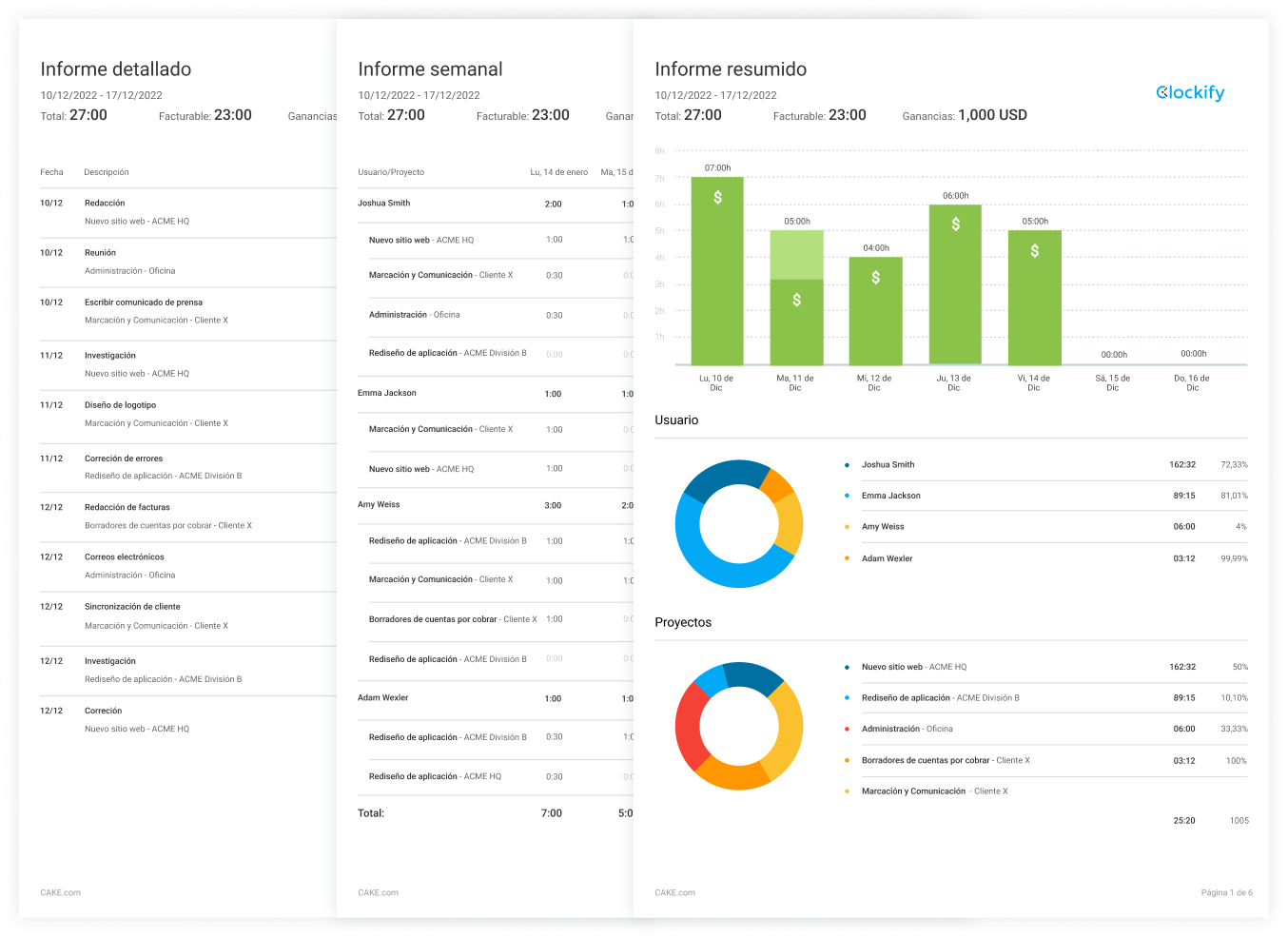This screenshot has width=1288, height=937.
Task: Click the 'Total:' row label in the weekly report
Action: [371, 813]
